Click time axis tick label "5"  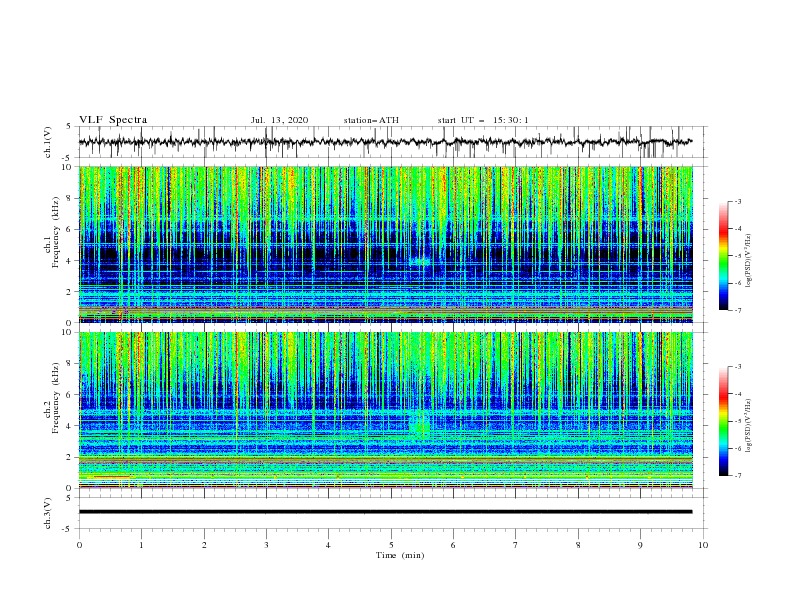391,545
